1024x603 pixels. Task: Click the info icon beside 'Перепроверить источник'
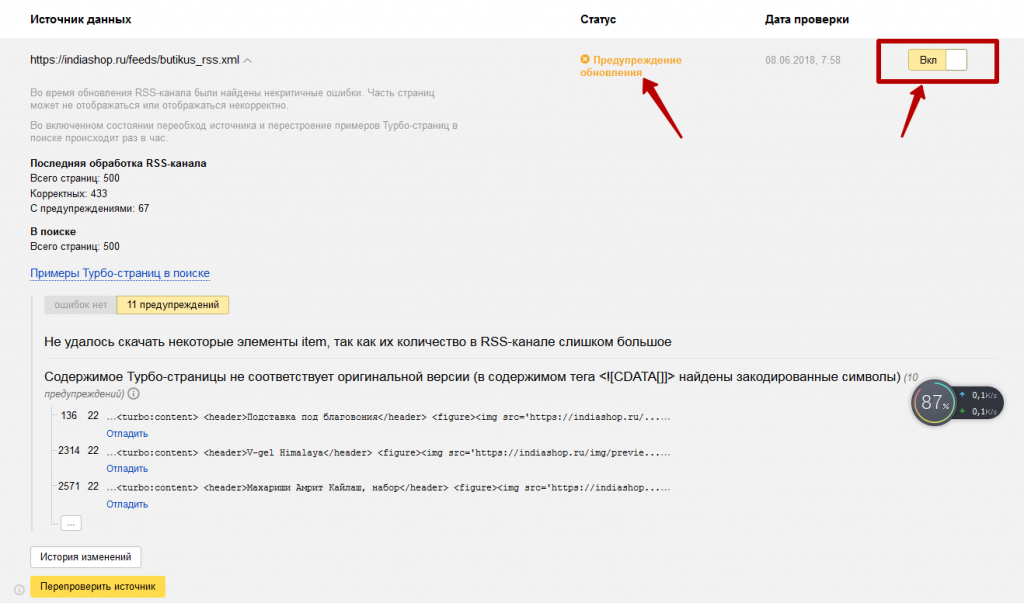point(19,590)
